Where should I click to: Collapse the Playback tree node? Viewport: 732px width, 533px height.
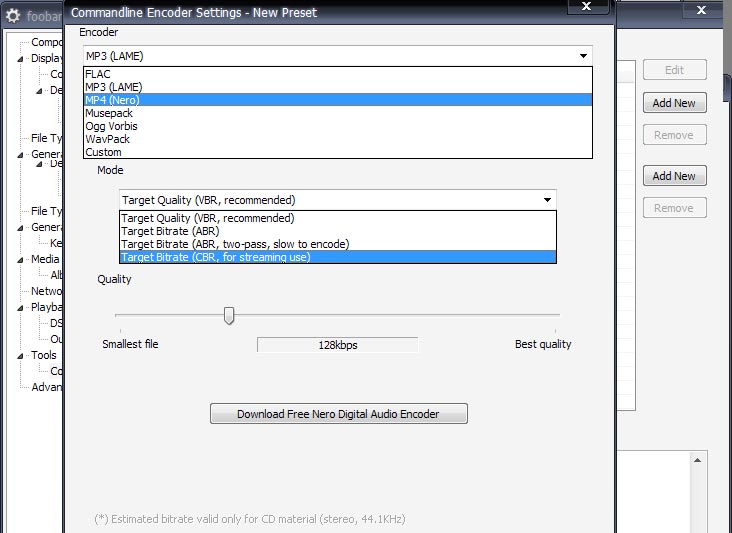pos(20,308)
